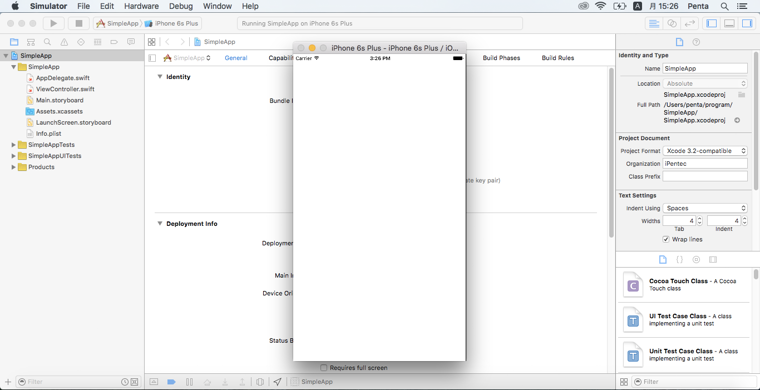Switch to the Version editor
760x390 pixels.
(x=689, y=23)
